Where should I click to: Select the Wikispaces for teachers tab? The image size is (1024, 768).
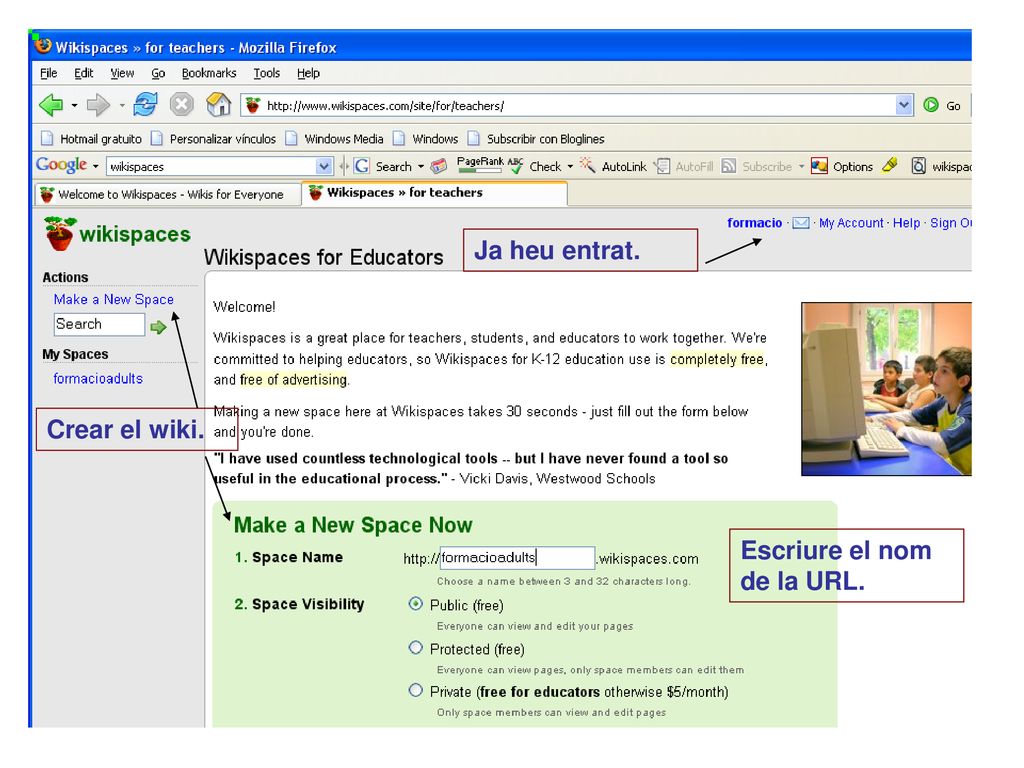(x=434, y=193)
